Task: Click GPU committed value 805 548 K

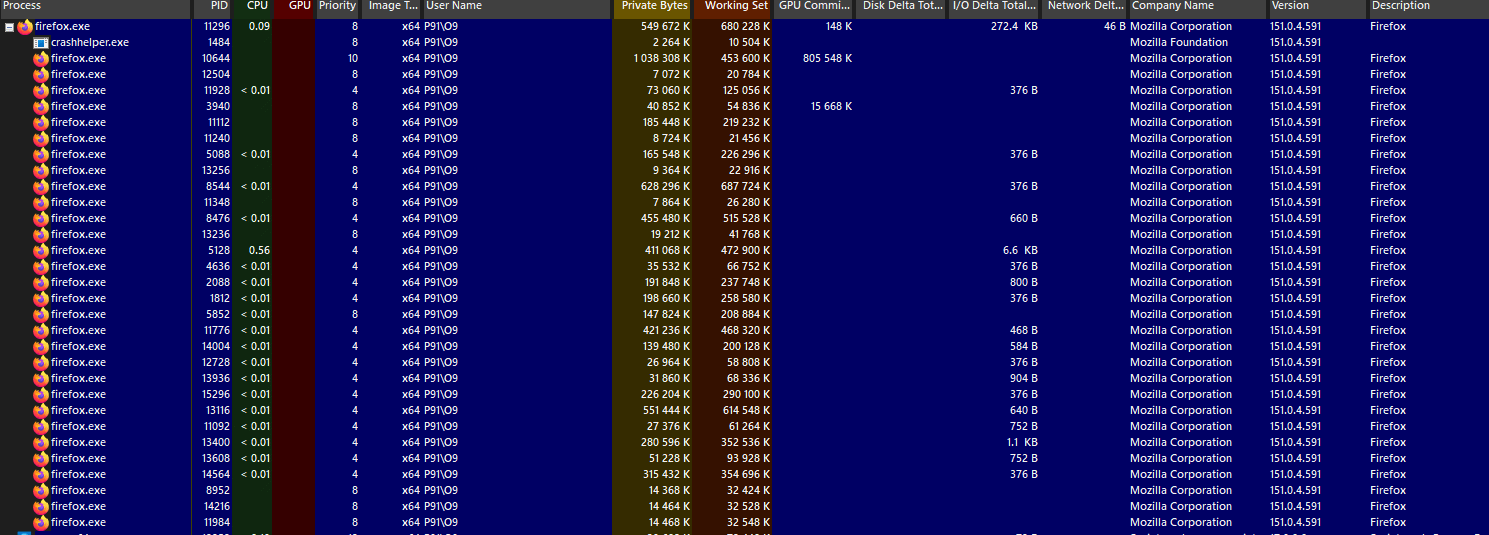Action: pyautogui.click(x=828, y=59)
